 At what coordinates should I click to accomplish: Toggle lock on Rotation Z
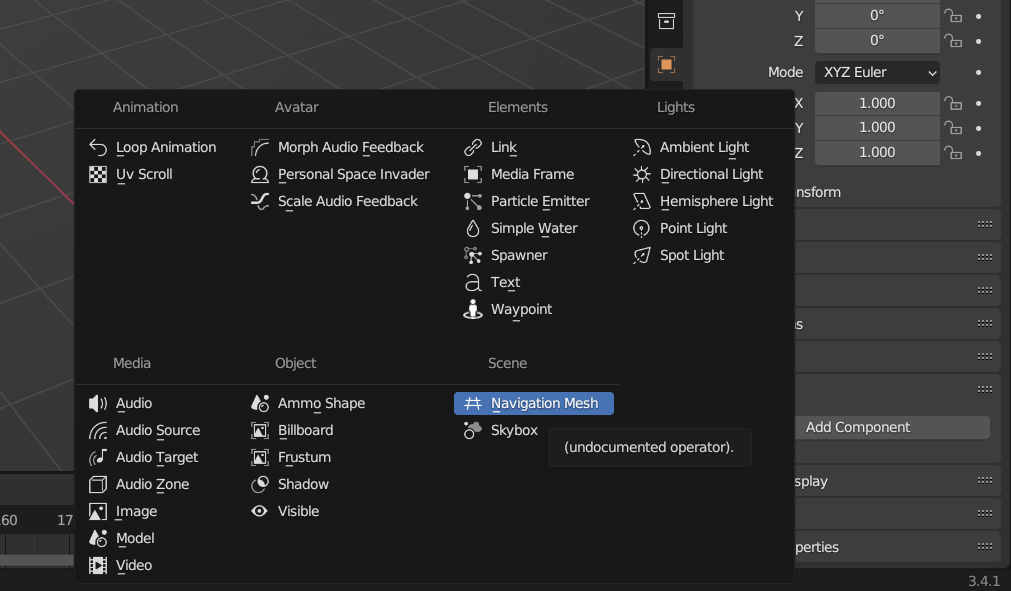(954, 41)
